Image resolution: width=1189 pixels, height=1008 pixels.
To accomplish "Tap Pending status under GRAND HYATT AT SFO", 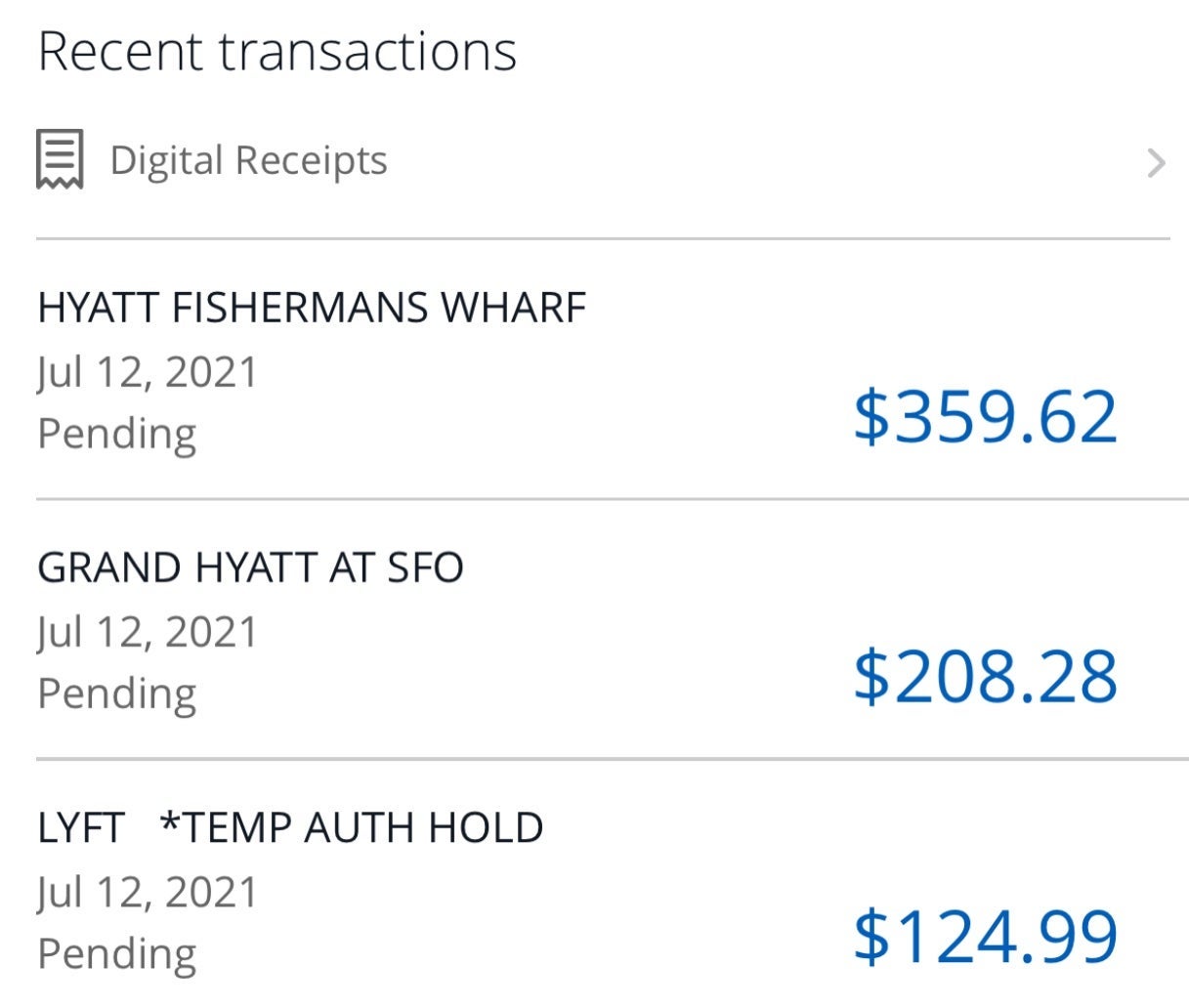I will 116,693.
